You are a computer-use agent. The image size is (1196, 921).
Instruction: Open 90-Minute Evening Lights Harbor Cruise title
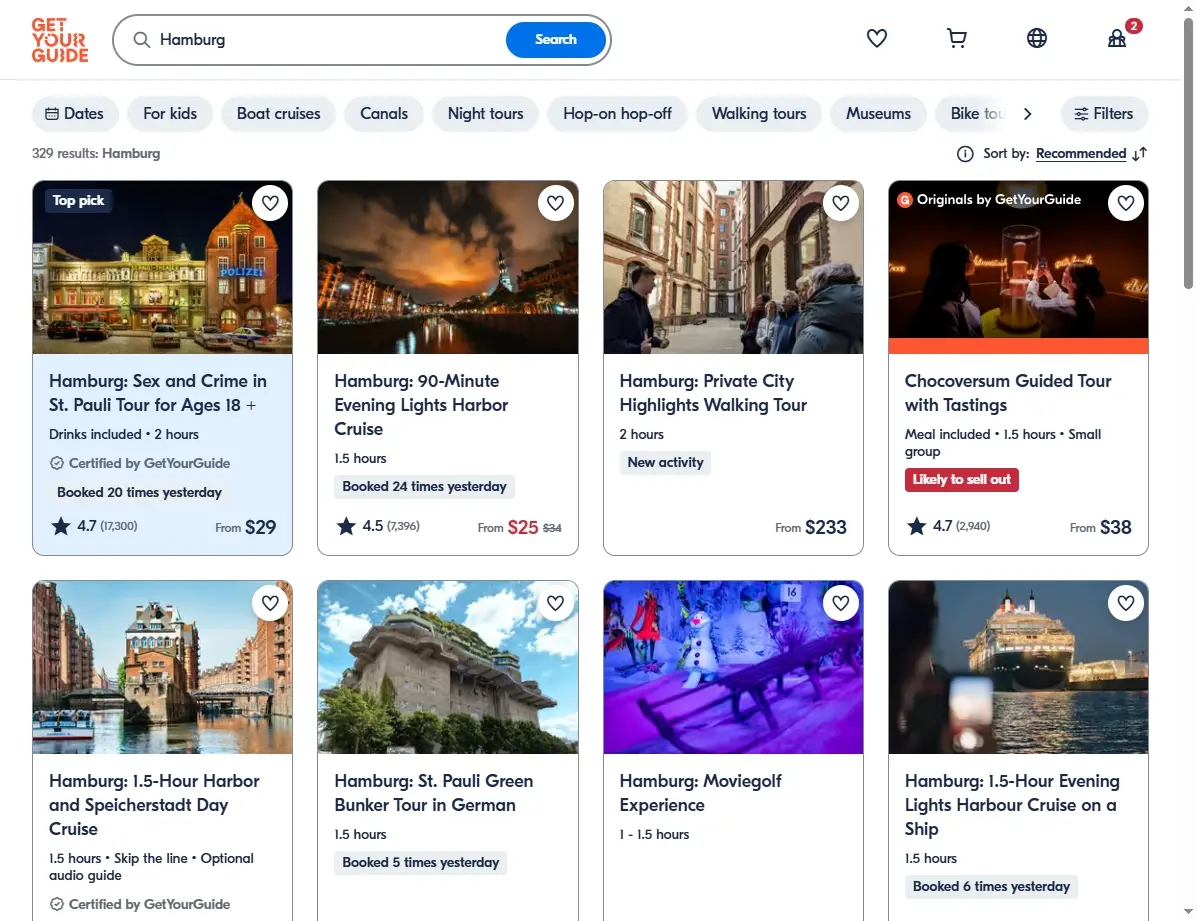coord(421,405)
